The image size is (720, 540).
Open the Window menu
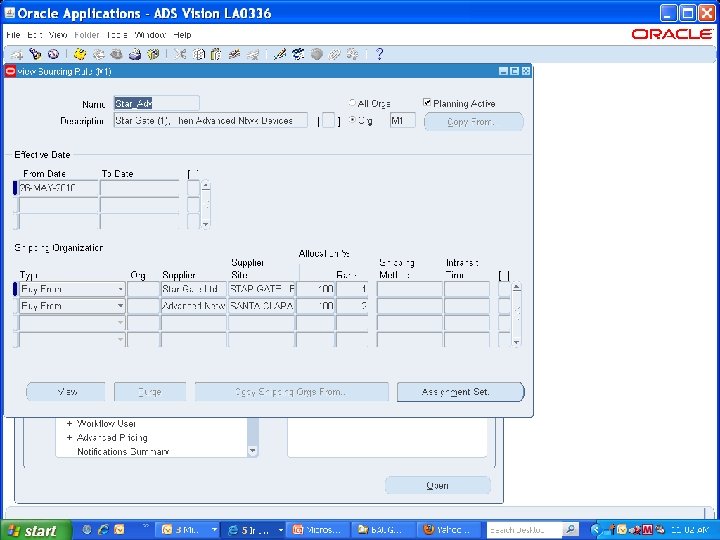(x=150, y=35)
